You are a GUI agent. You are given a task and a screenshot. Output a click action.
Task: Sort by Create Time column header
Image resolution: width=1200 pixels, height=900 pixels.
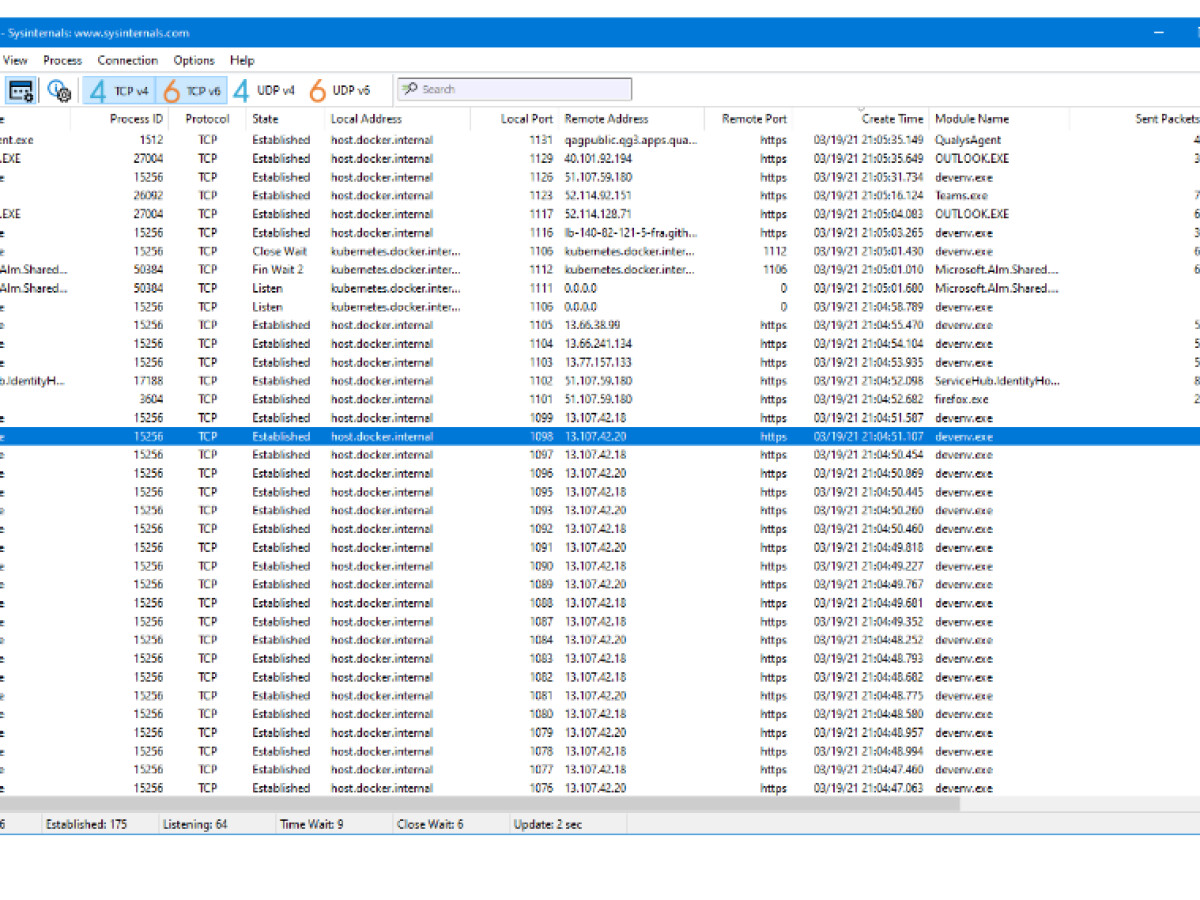[892, 119]
